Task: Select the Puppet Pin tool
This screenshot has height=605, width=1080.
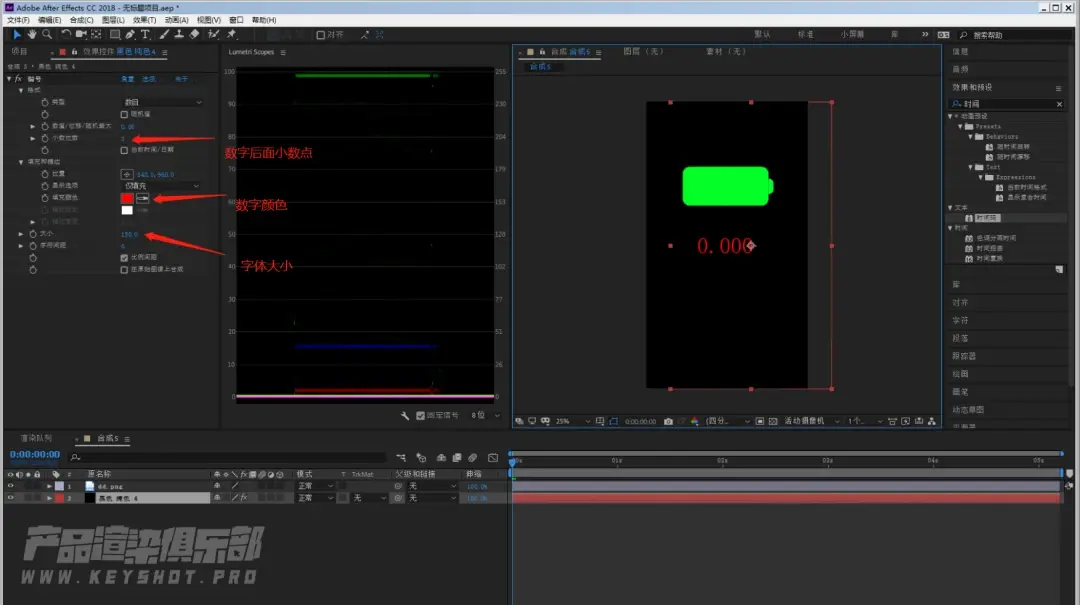Action: coord(231,34)
